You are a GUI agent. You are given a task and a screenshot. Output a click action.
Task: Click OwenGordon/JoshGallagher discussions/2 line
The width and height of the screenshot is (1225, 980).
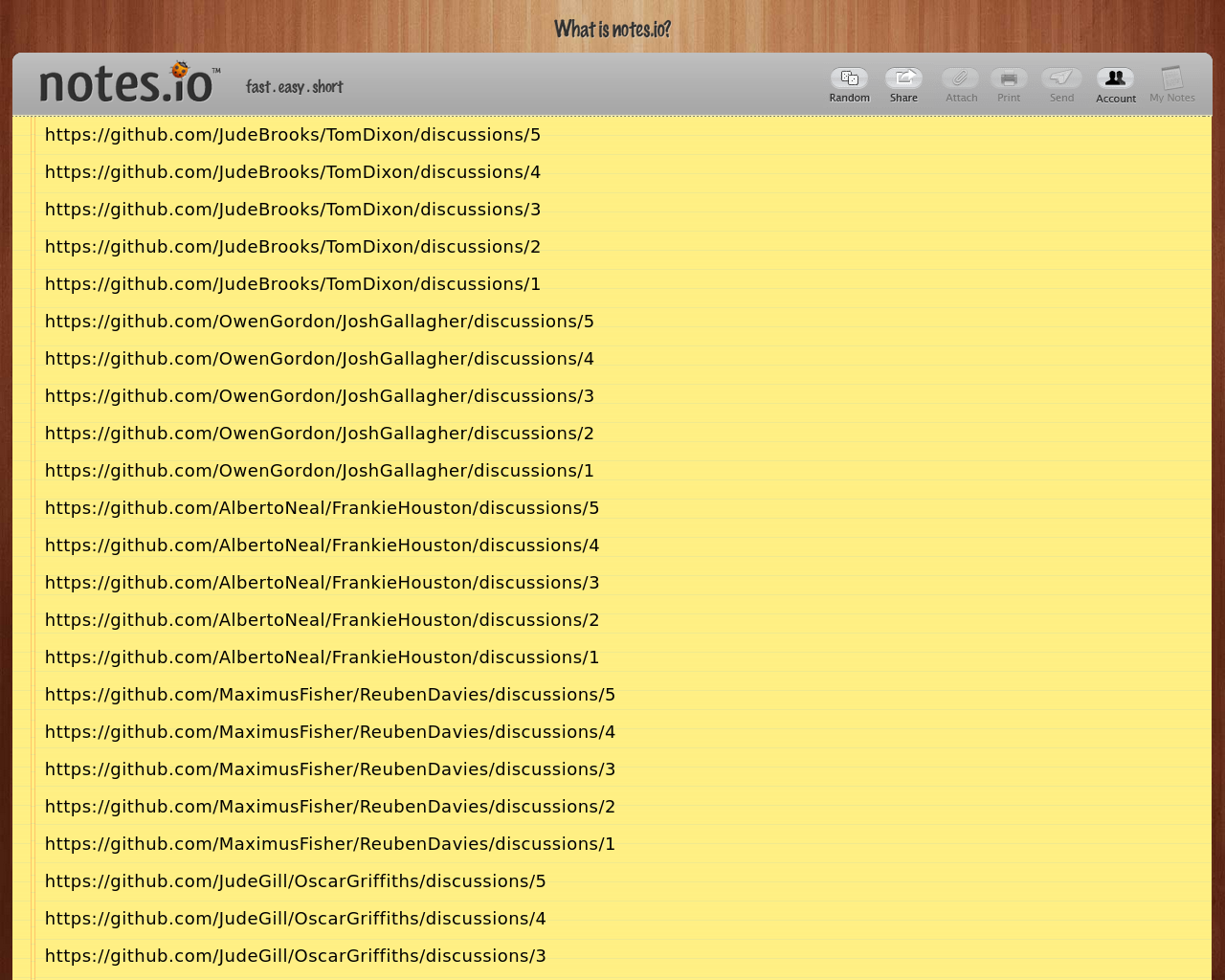tap(320, 434)
